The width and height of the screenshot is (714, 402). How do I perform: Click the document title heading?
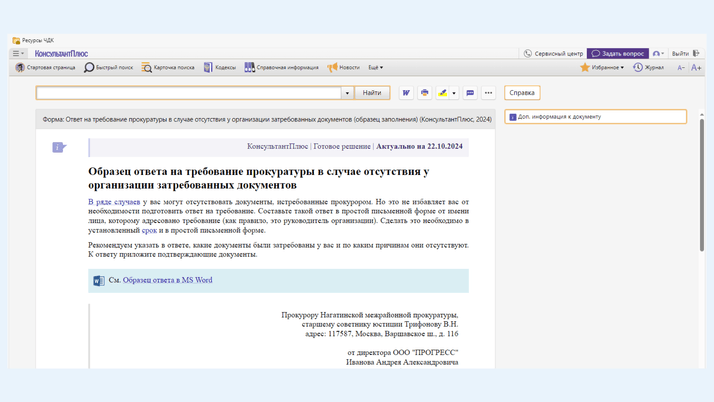click(x=258, y=178)
